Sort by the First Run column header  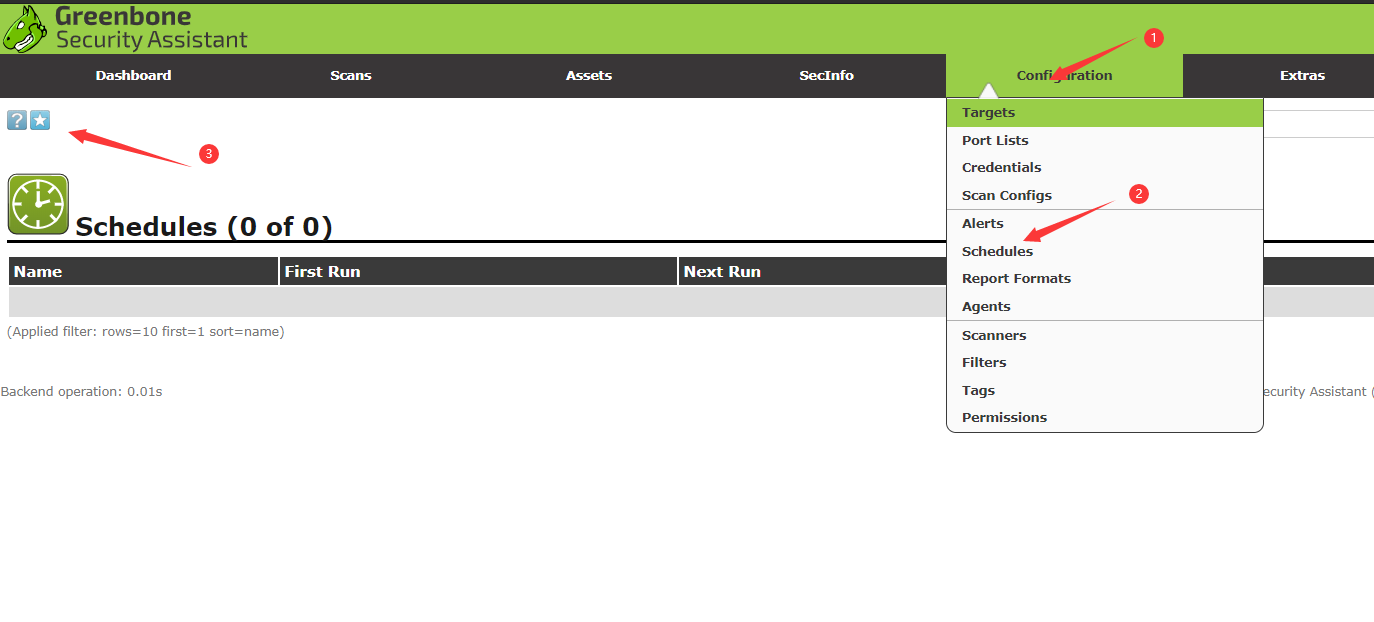[322, 272]
